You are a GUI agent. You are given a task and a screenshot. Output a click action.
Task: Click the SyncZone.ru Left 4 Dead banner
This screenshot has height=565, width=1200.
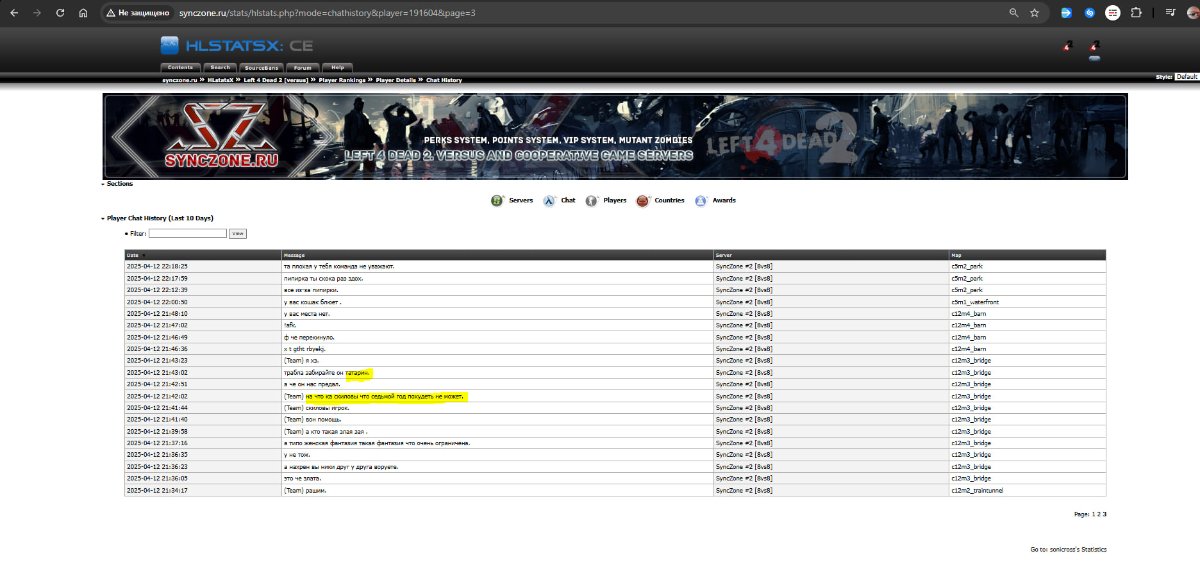point(614,136)
